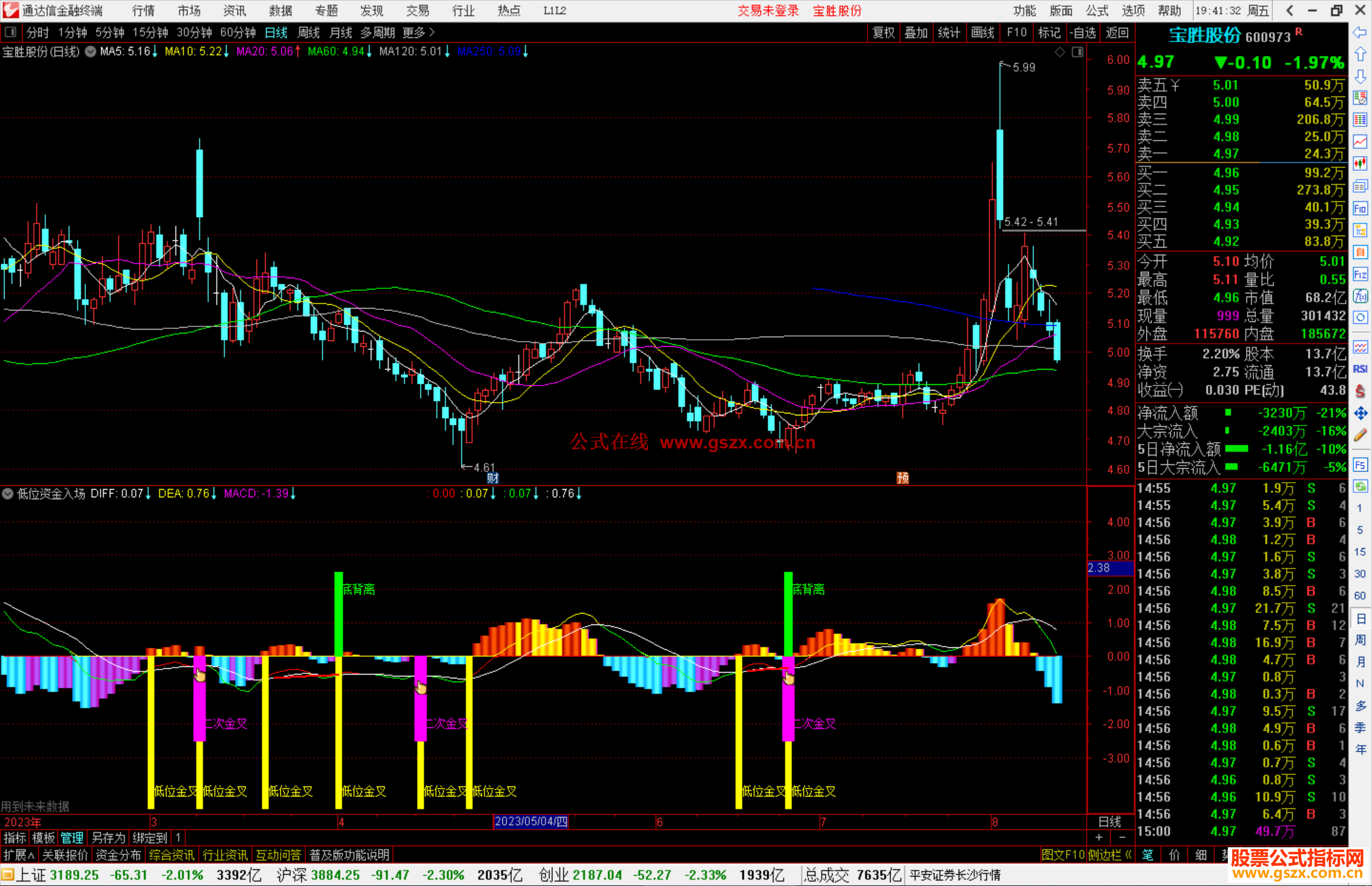
Task: Click the trend line chart sidebar icon
Action: point(1360,142)
